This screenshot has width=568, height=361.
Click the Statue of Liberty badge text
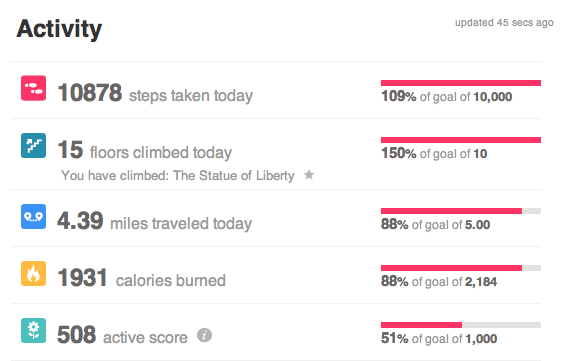[178, 176]
